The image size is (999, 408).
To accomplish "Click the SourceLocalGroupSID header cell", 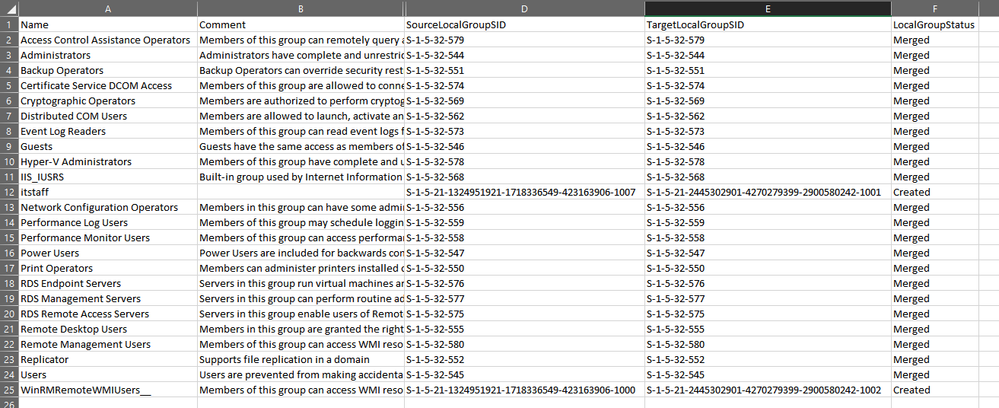I will (525, 24).
